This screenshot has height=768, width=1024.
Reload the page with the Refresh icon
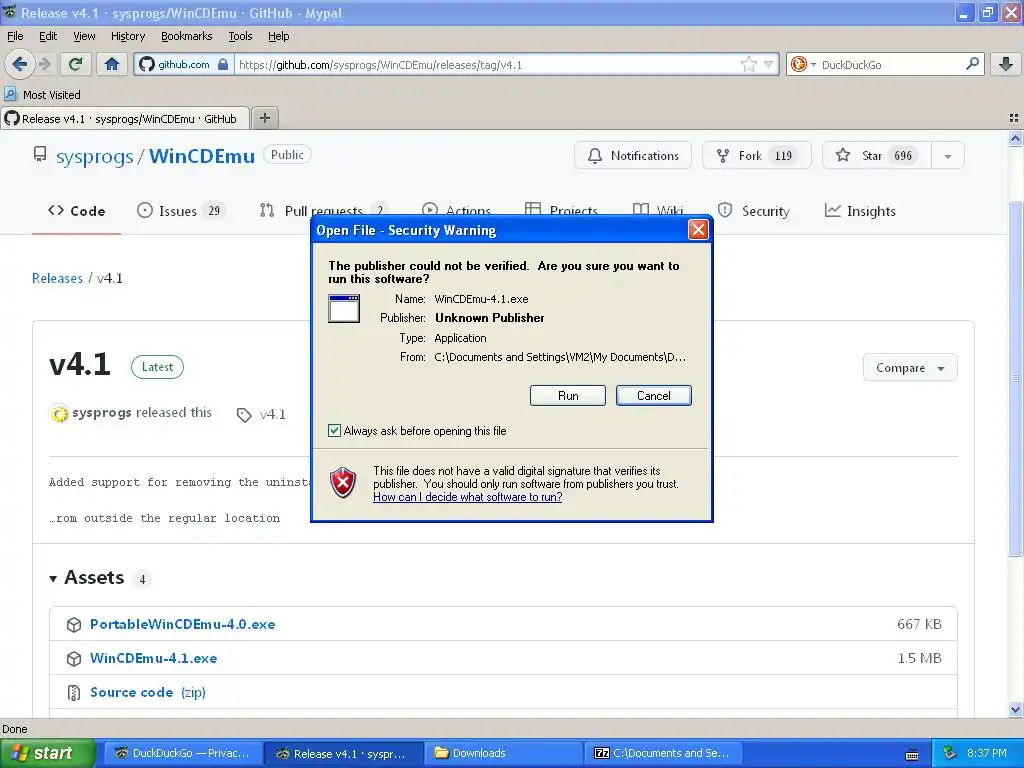pyautogui.click(x=76, y=64)
